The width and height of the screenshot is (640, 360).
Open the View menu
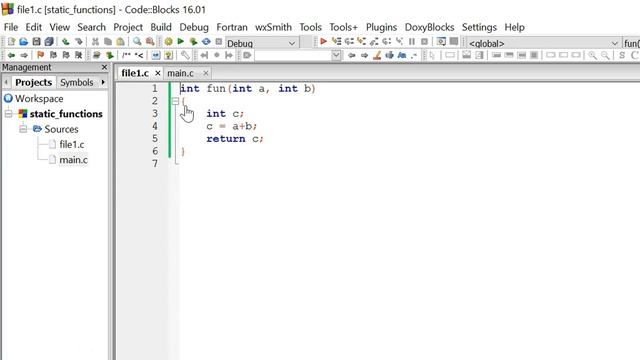(x=60, y=27)
